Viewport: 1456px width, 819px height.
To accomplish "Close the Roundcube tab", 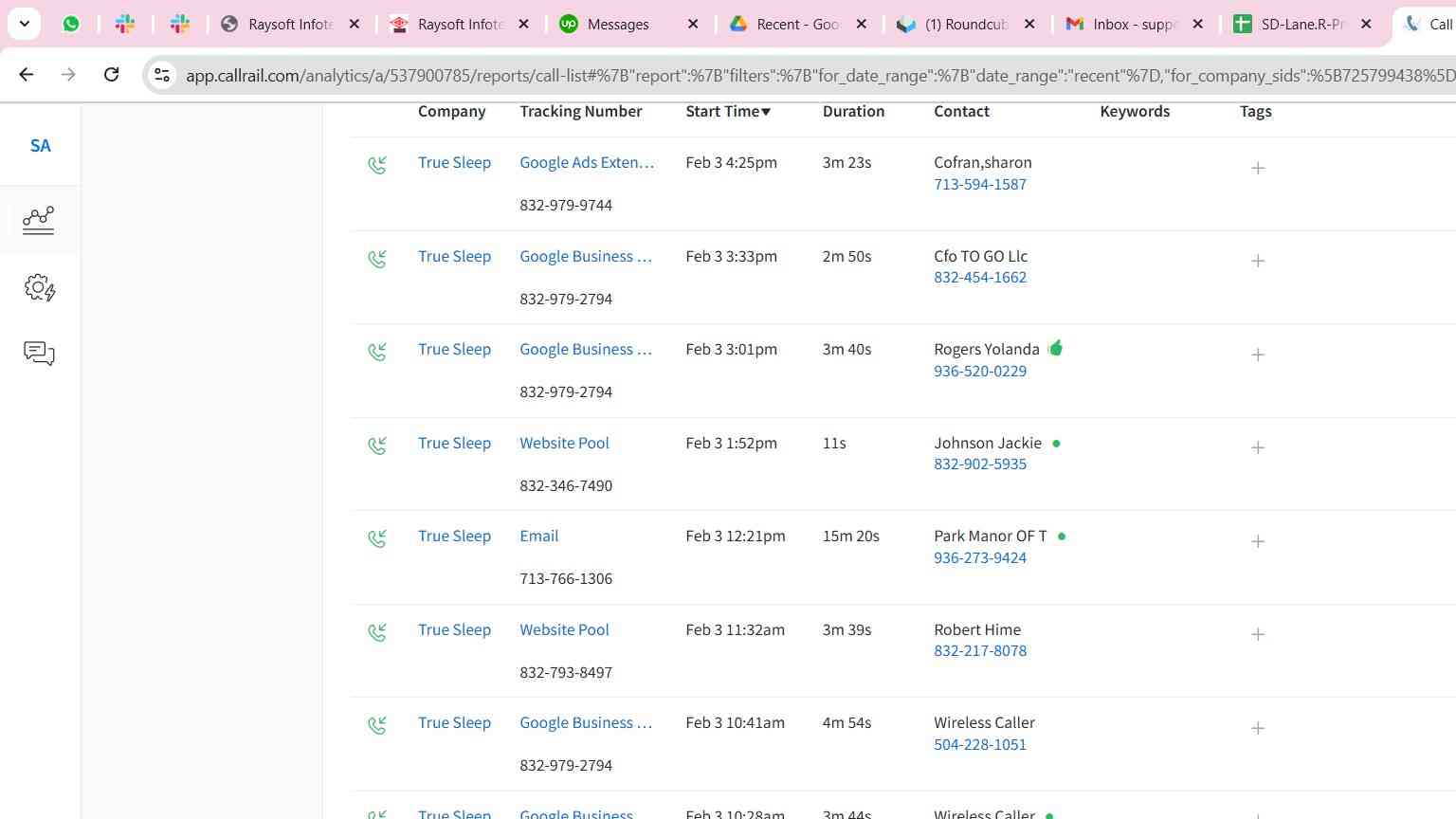I will pyautogui.click(x=1030, y=24).
